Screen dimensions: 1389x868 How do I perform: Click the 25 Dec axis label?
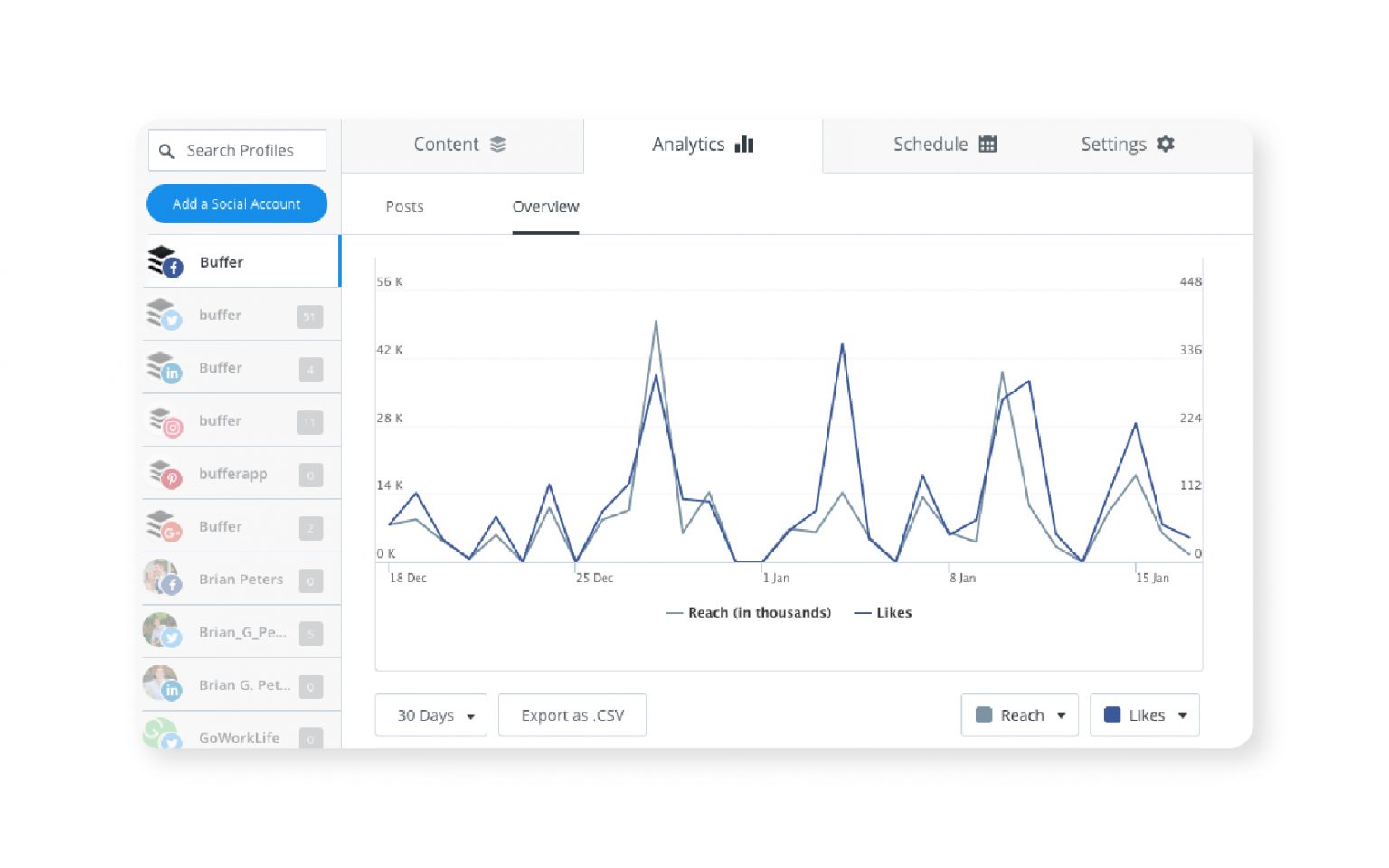(x=594, y=578)
